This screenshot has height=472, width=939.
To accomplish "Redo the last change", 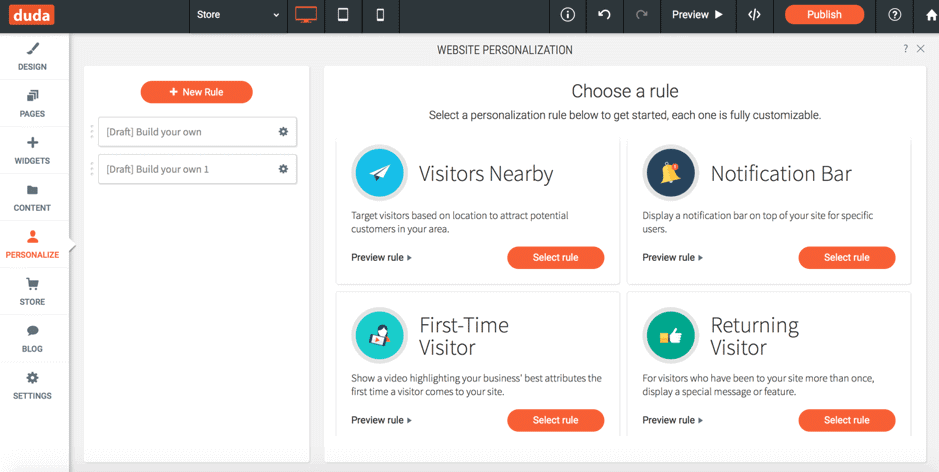I will click(641, 15).
